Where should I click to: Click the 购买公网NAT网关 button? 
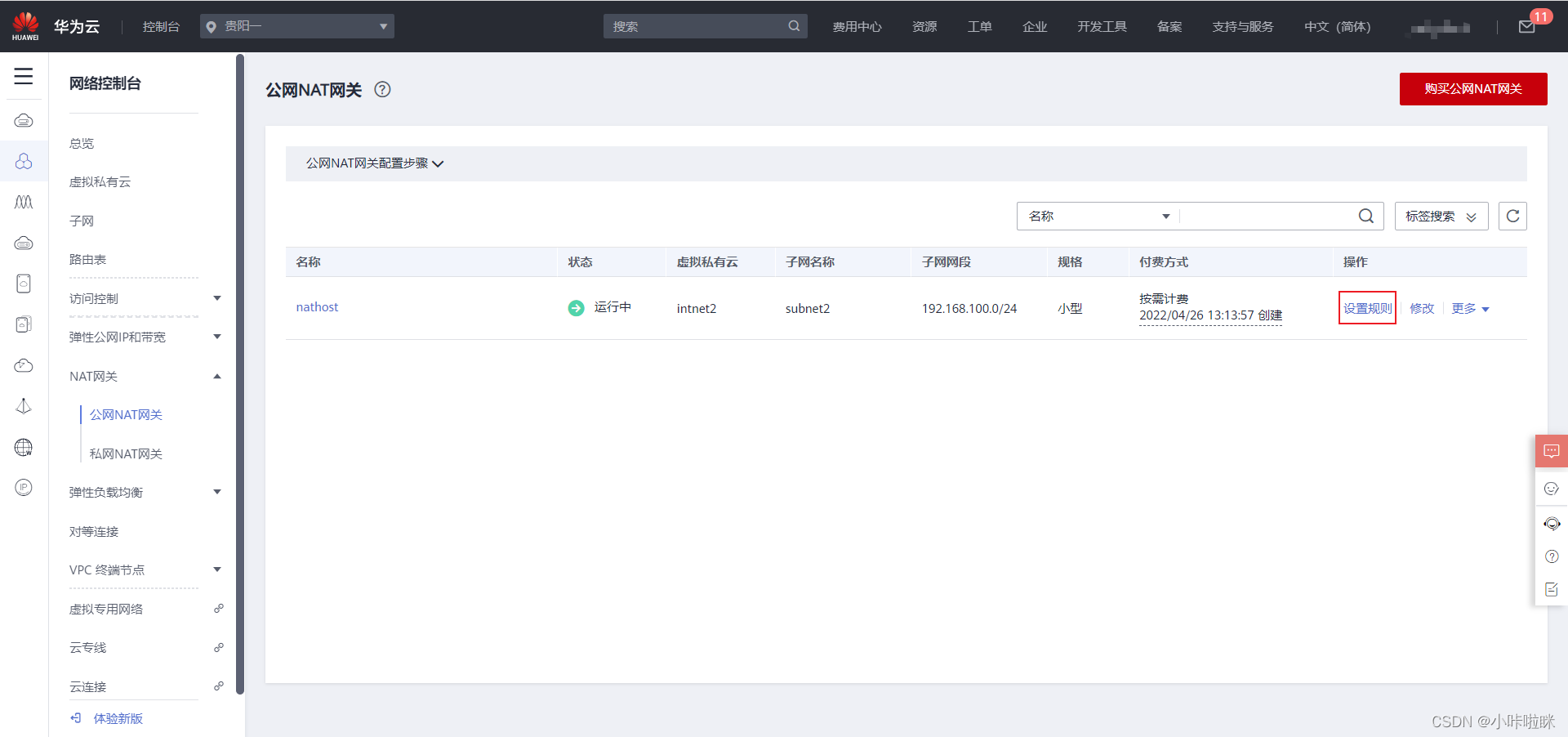click(1472, 89)
